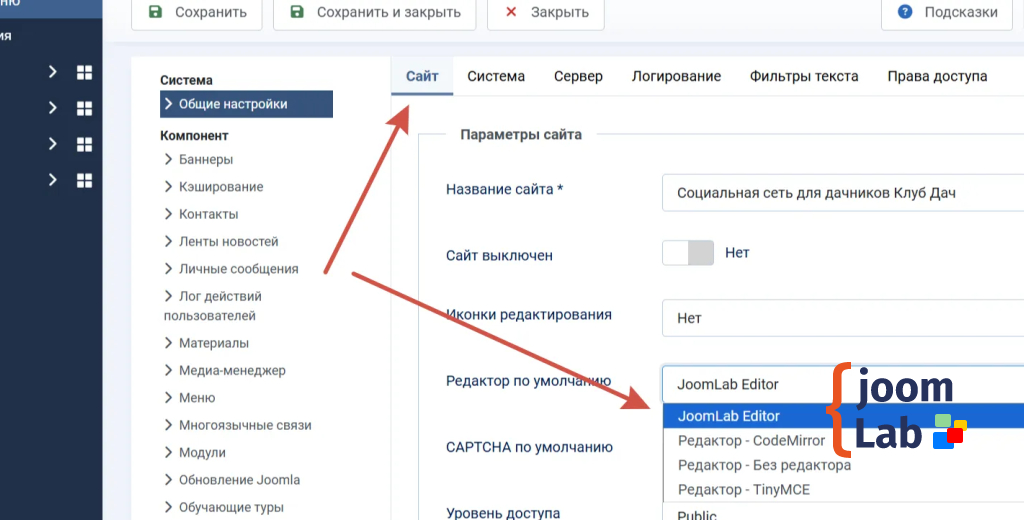Open the Логирование tab
This screenshot has width=1024, height=520.
[x=676, y=76]
